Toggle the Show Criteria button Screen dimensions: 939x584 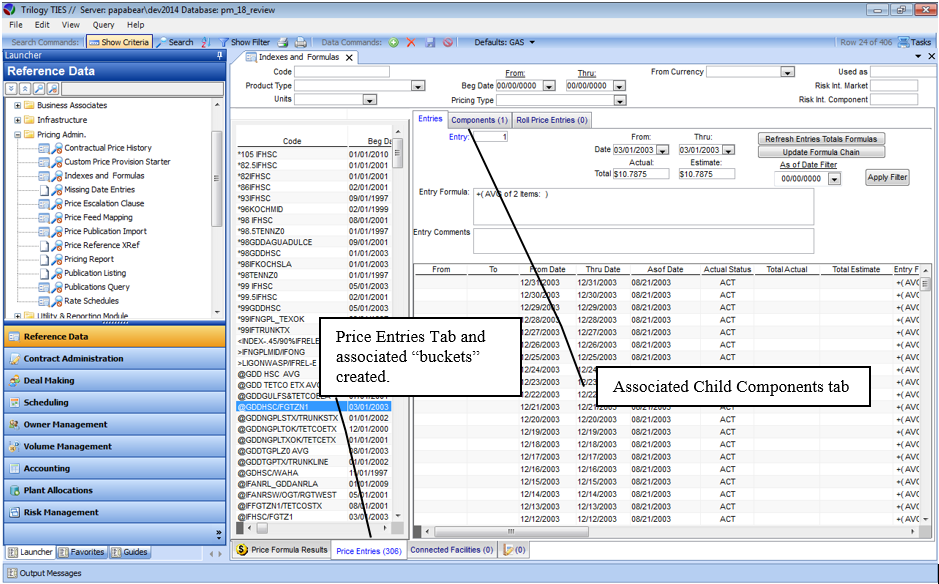pos(119,42)
